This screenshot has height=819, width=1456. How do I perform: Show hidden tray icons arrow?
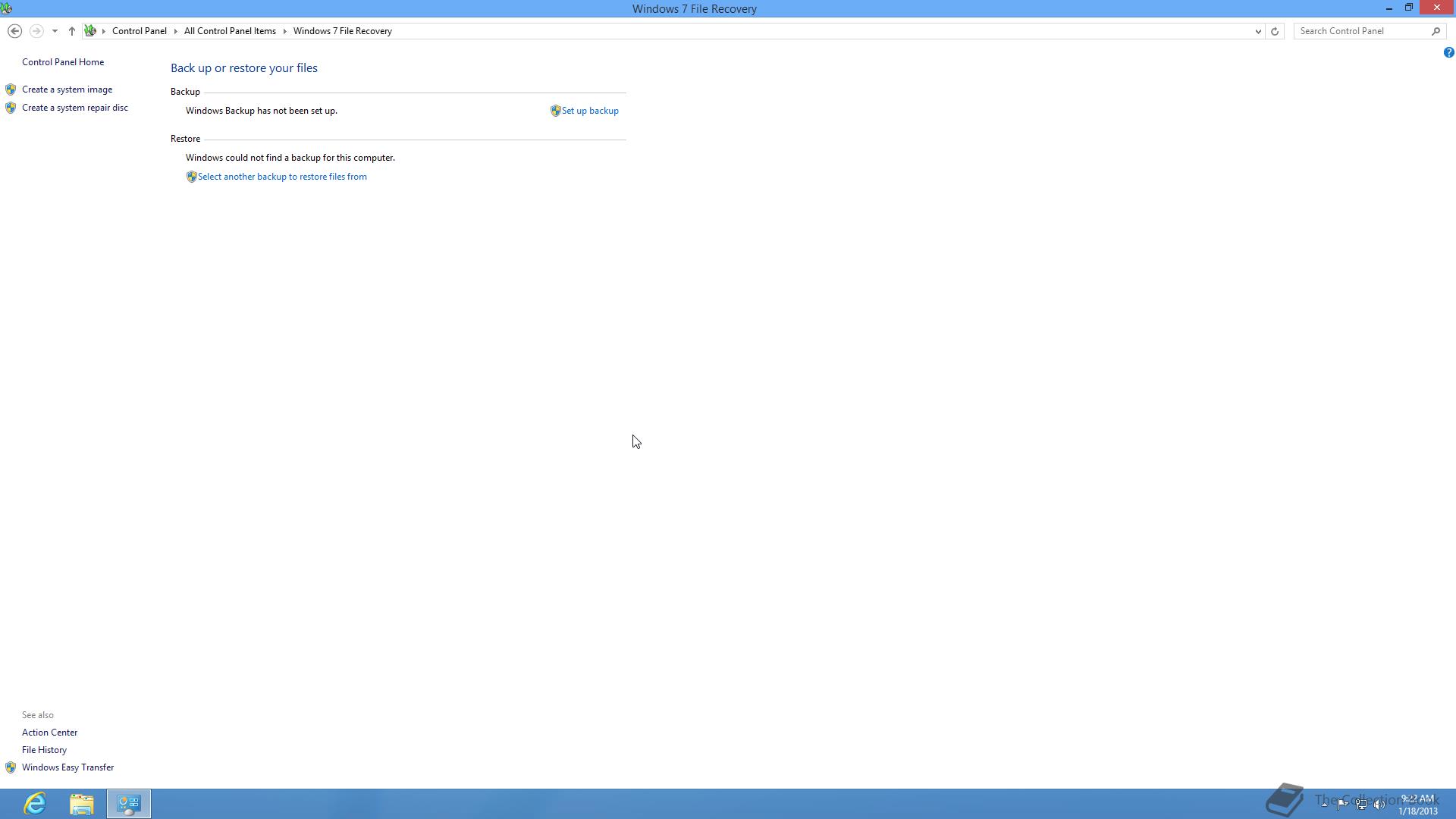pos(1324,804)
